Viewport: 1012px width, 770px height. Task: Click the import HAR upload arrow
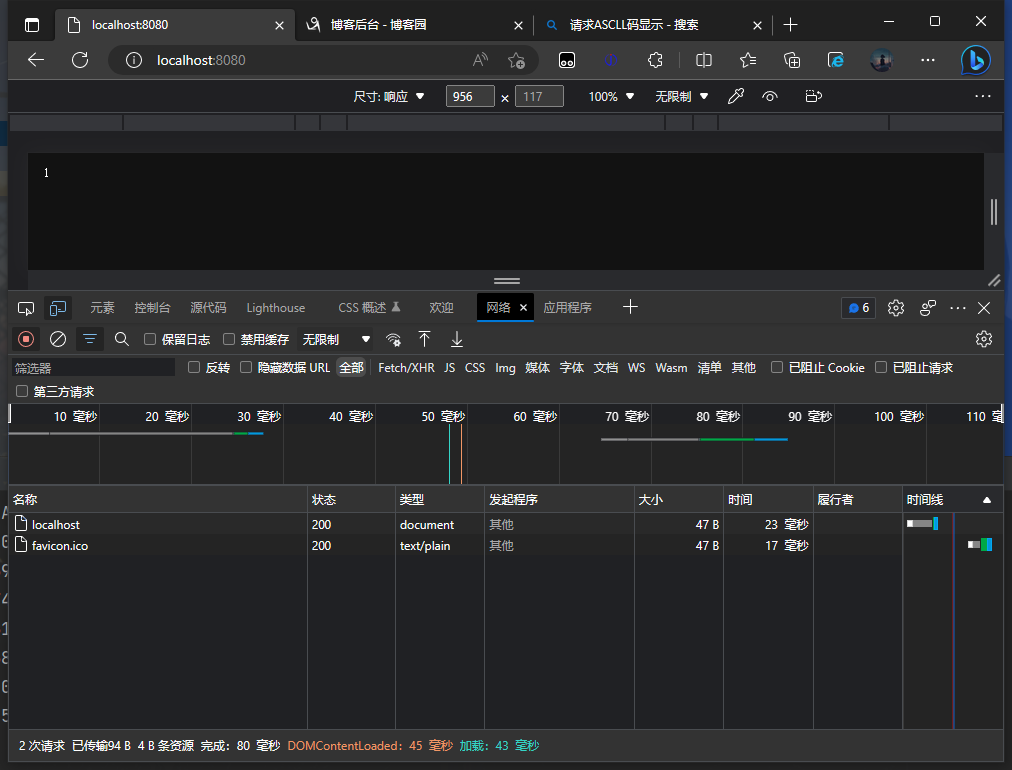point(425,339)
